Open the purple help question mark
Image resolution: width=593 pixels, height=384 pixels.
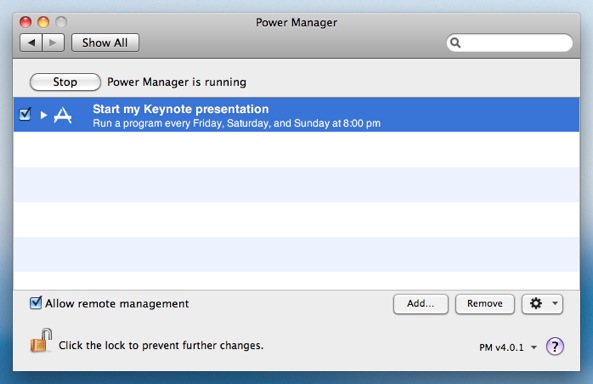pyautogui.click(x=555, y=346)
